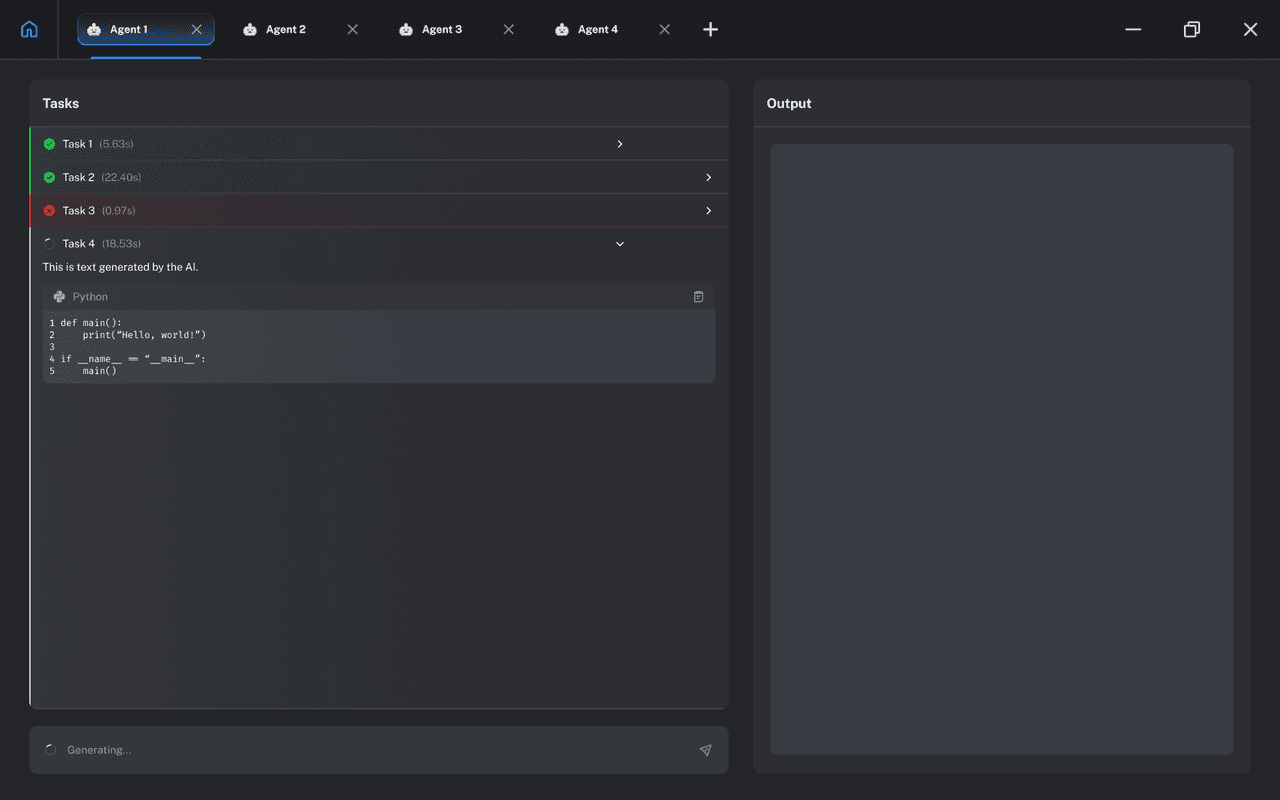
Task: Click the Generating prompt input field
Action: pyautogui.click(x=370, y=750)
